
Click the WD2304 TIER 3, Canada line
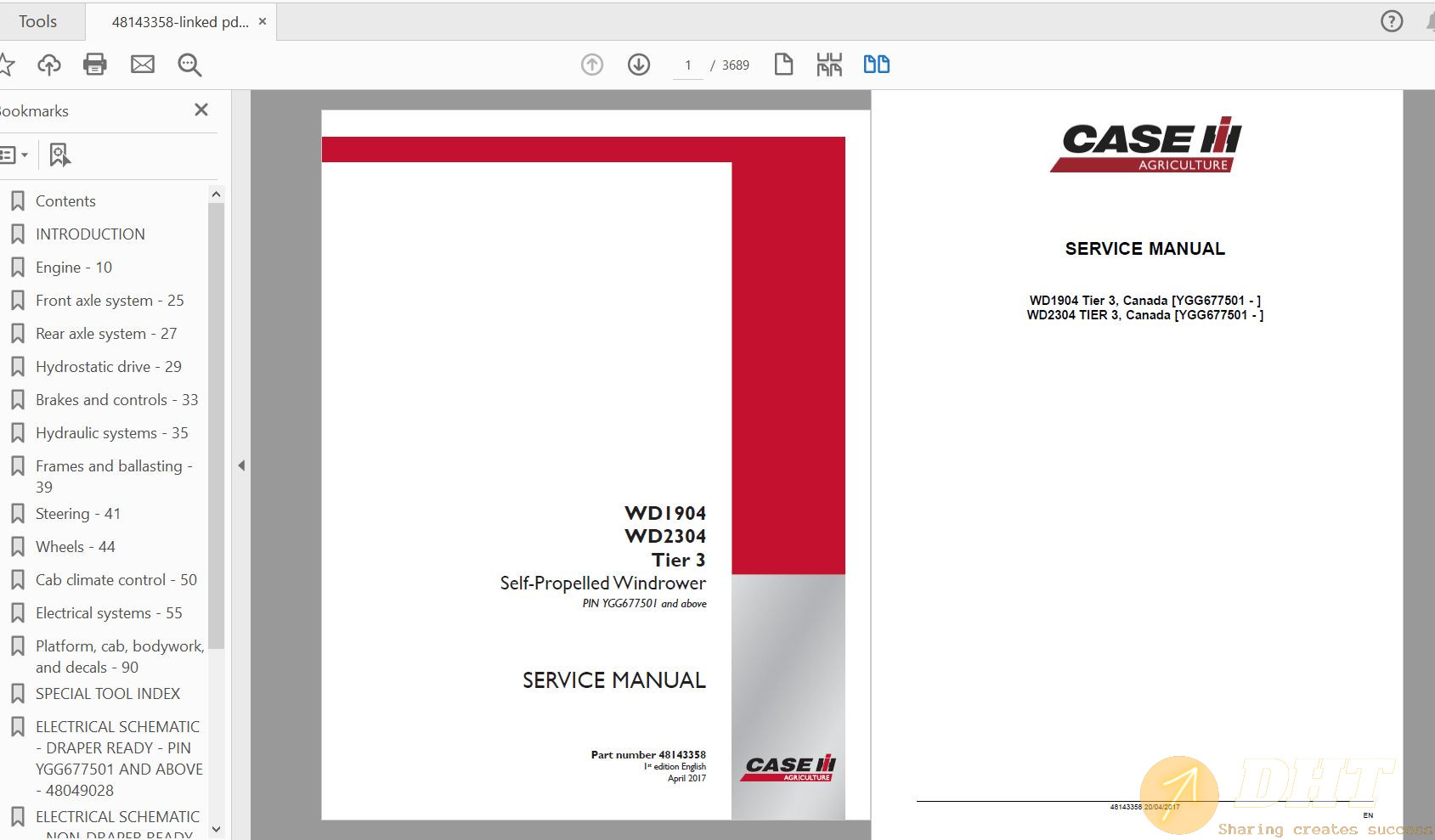coord(1144,315)
